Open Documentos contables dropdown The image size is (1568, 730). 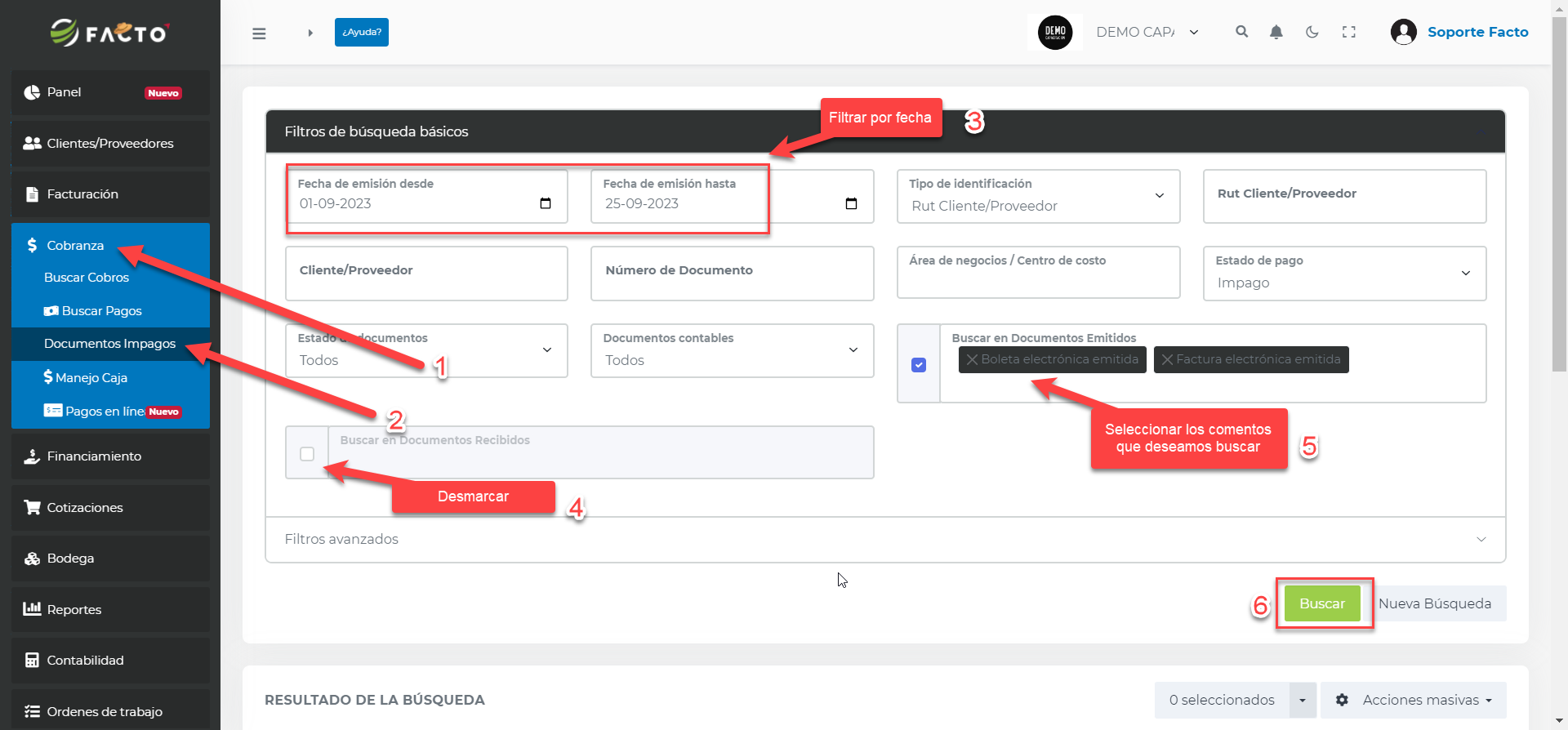point(731,351)
